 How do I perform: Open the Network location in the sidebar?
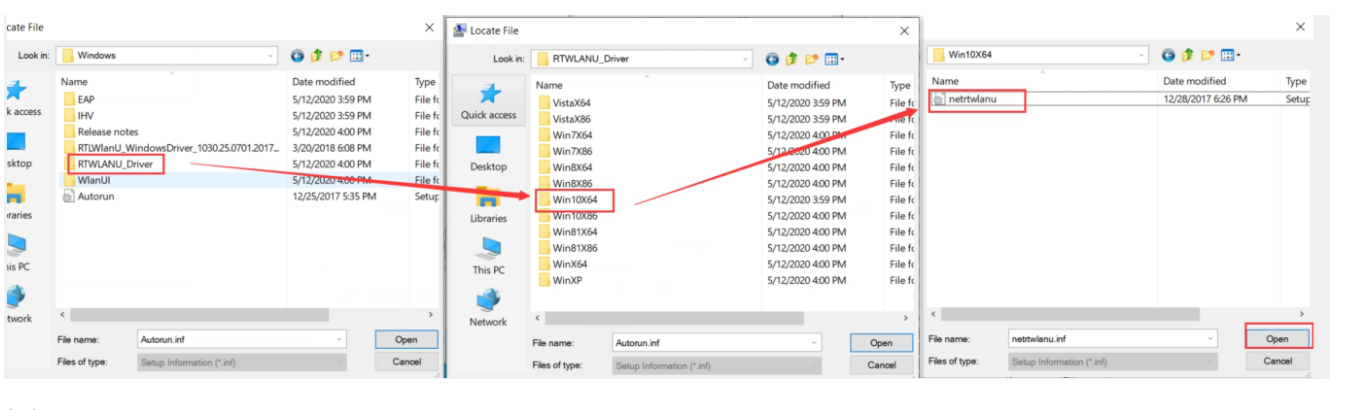coord(488,308)
